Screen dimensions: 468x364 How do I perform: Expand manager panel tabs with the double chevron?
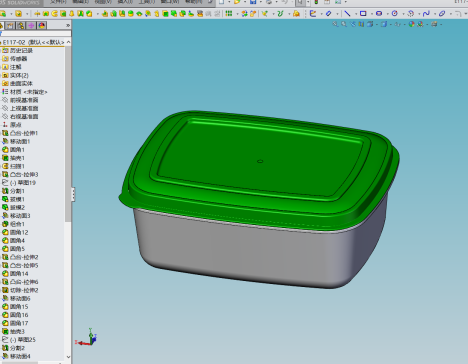pos(68,25)
